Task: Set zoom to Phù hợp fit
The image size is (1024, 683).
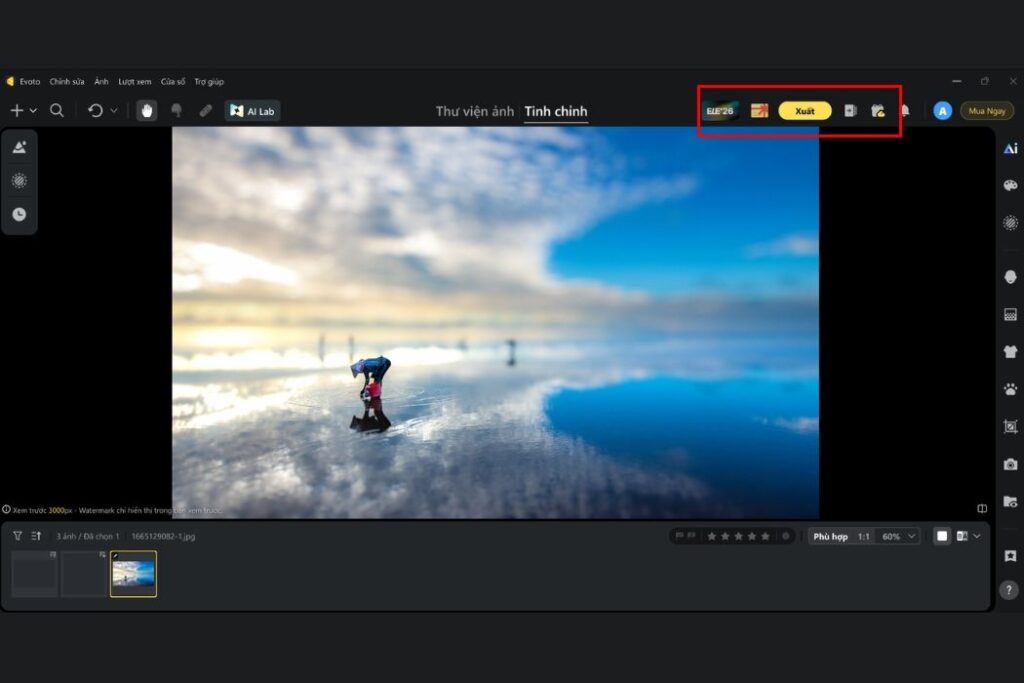Action: point(831,537)
